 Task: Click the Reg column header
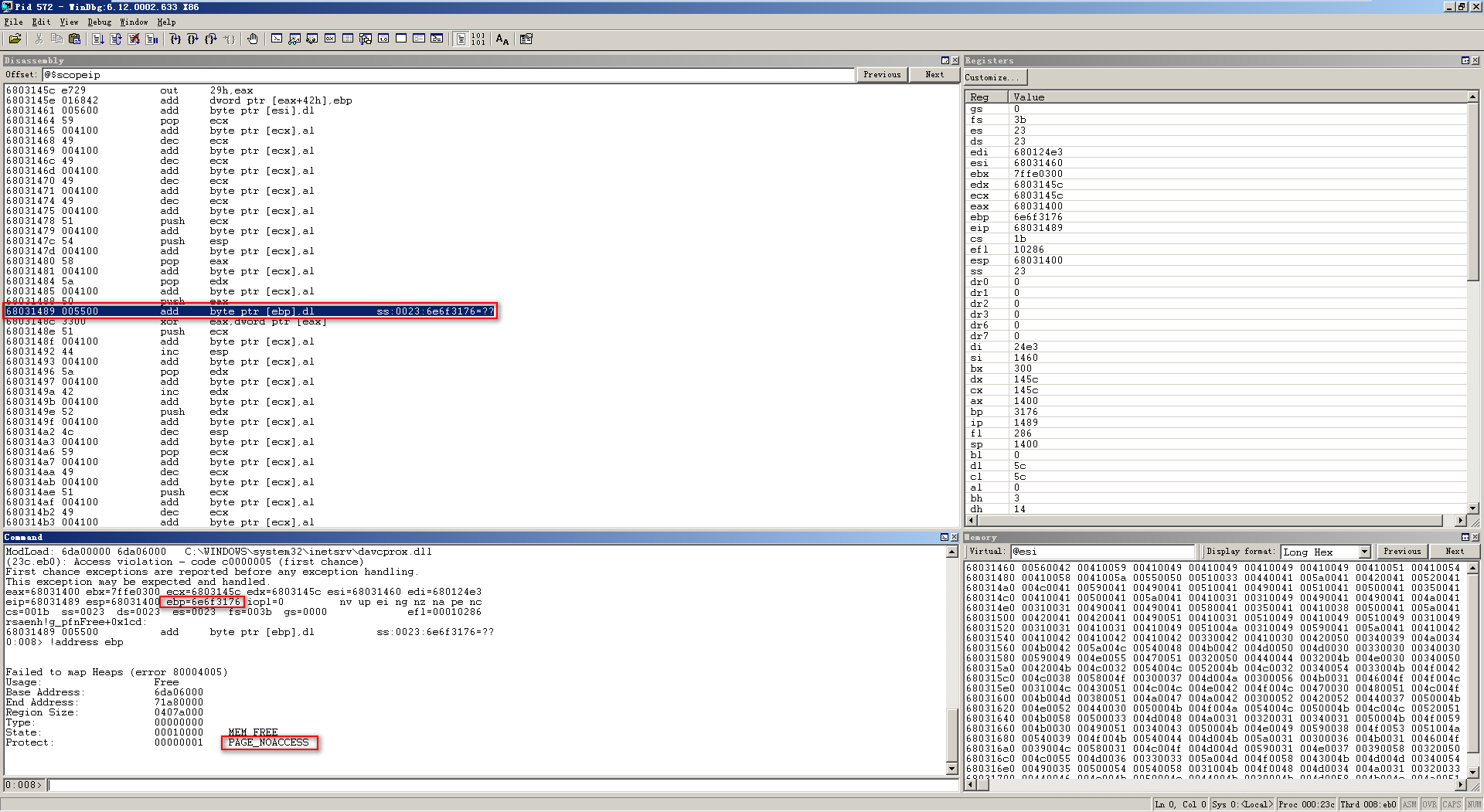click(986, 97)
